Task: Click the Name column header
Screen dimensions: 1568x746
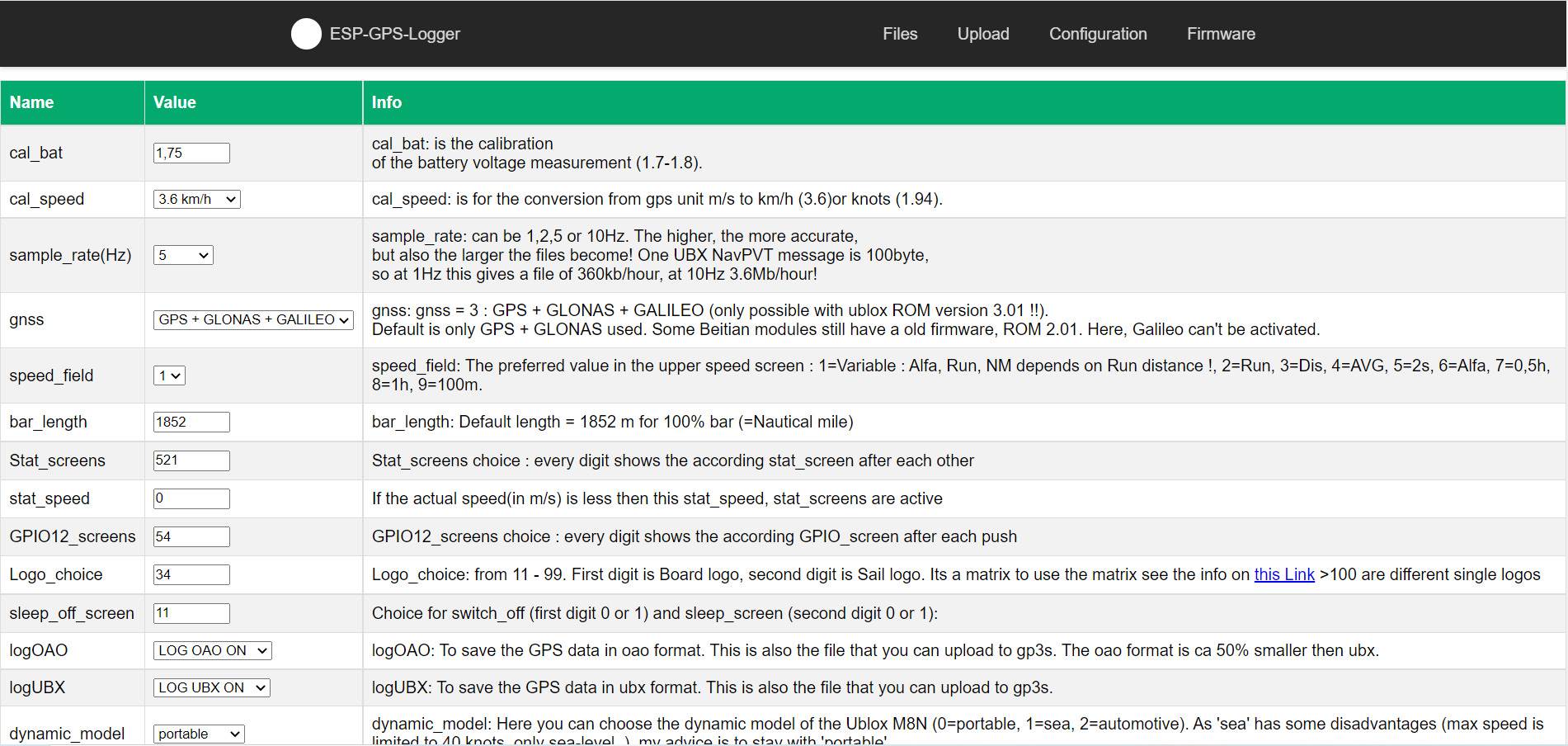Action: click(31, 102)
